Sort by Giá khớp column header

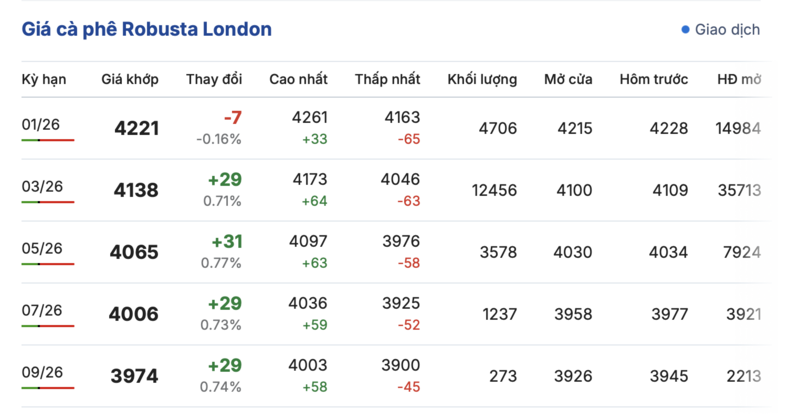[x=130, y=79]
